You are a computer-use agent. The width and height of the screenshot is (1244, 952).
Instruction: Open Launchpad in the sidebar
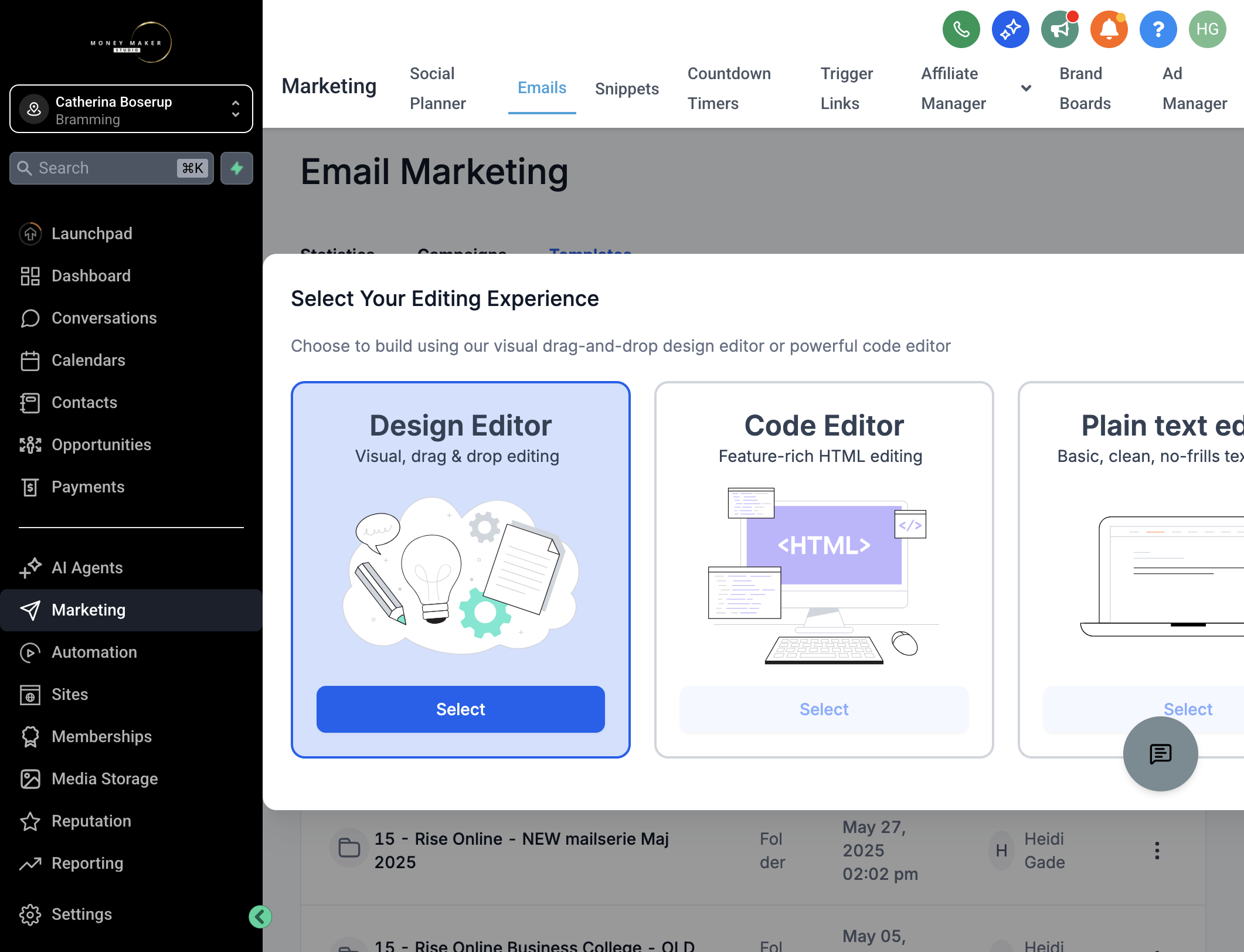point(91,233)
